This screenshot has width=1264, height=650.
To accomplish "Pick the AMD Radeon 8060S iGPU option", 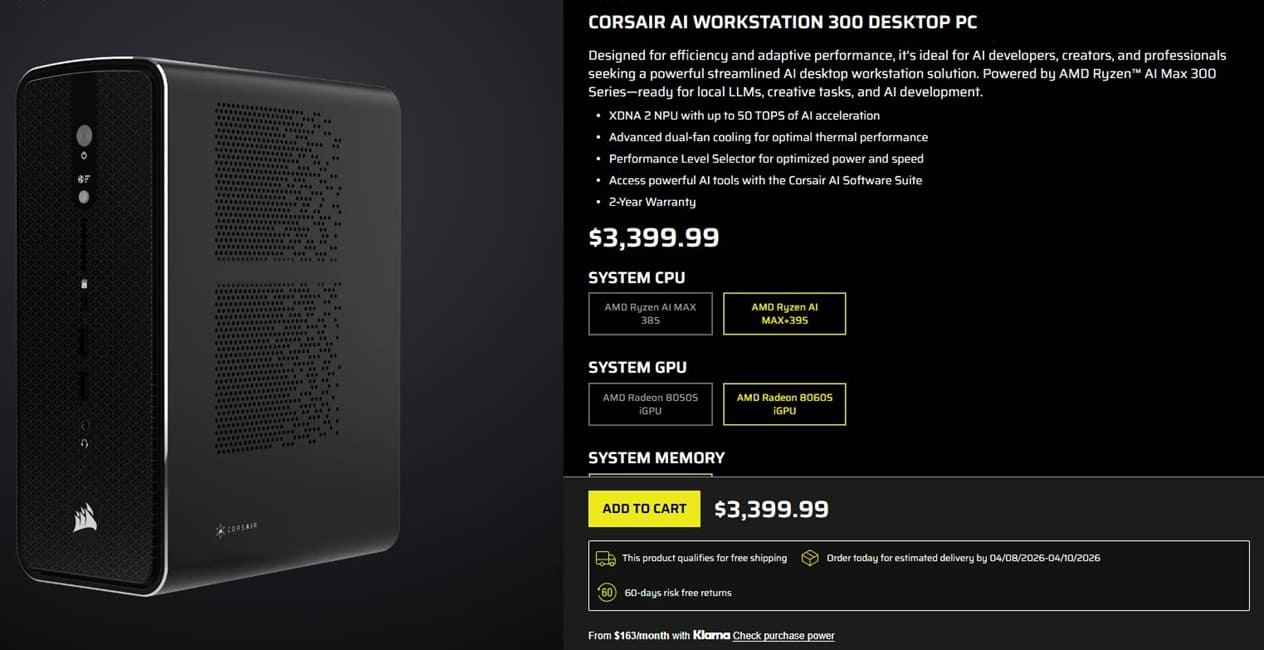I will point(784,403).
